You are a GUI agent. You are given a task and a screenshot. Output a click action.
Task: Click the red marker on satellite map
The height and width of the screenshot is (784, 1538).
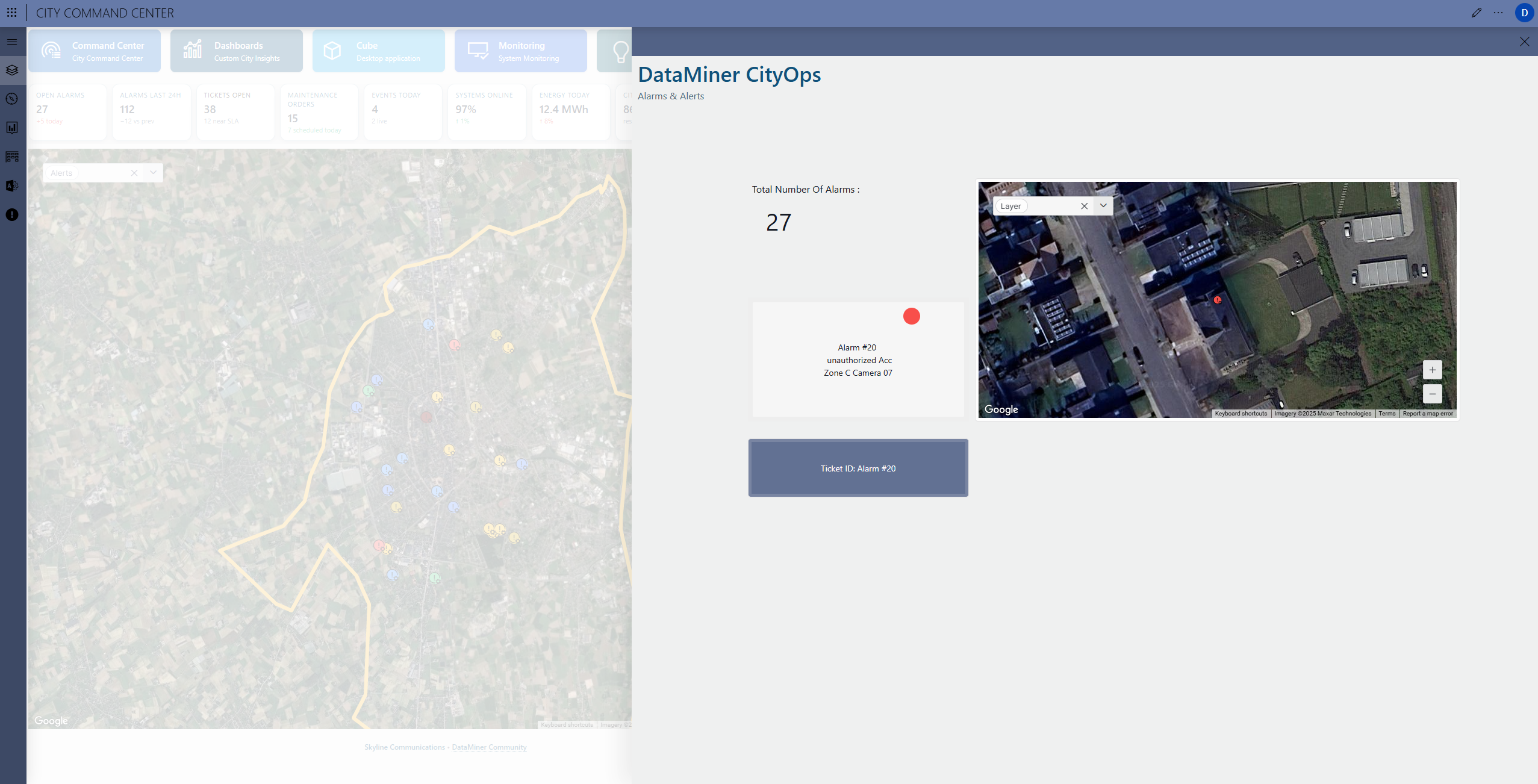point(1217,300)
